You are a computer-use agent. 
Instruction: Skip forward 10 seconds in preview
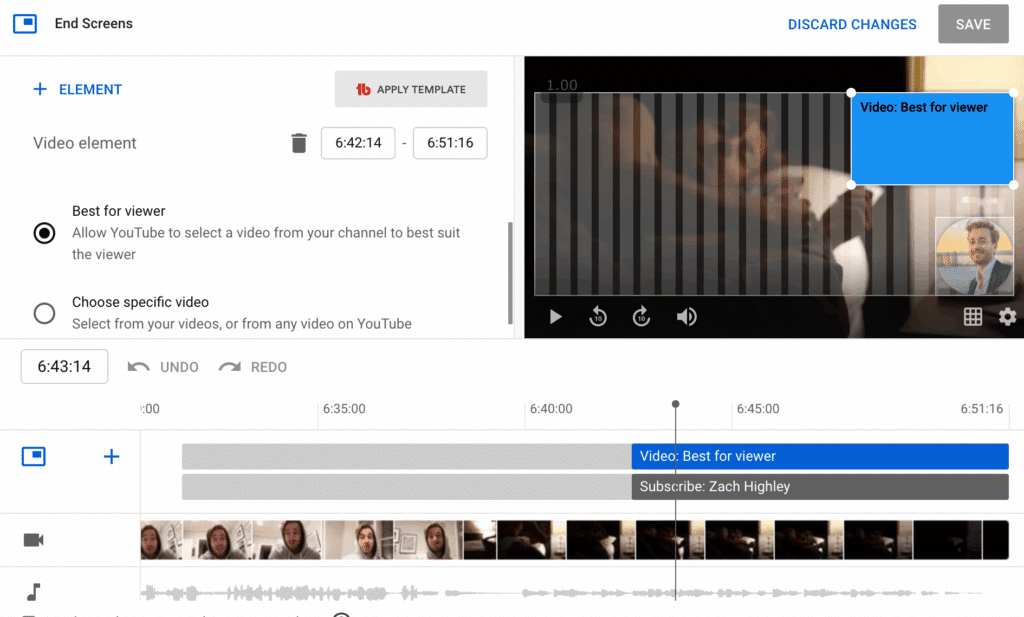(x=641, y=317)
